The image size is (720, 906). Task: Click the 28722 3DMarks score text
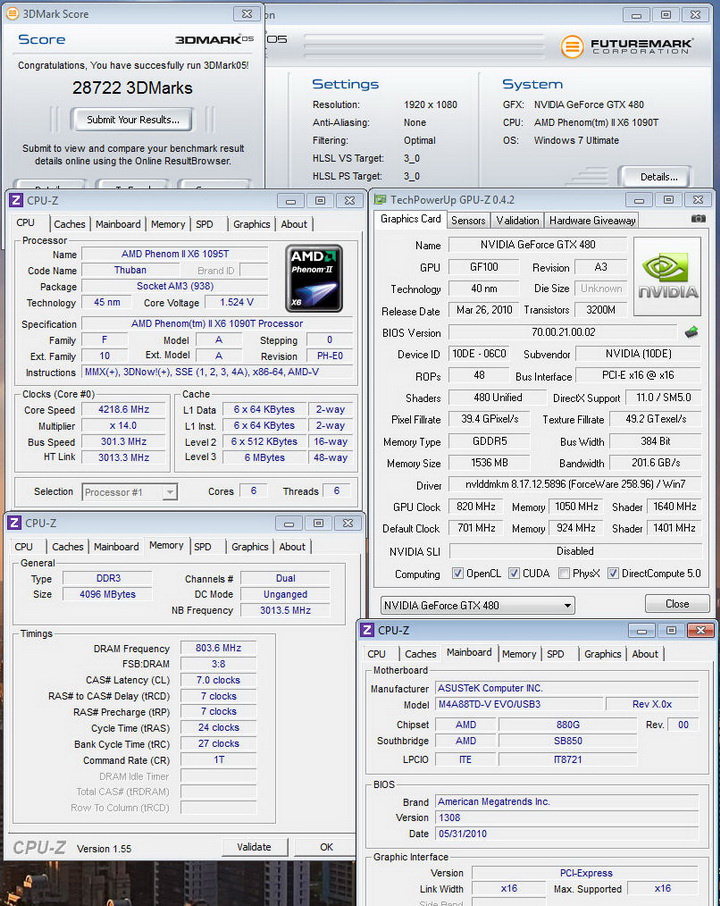point(132,88)
